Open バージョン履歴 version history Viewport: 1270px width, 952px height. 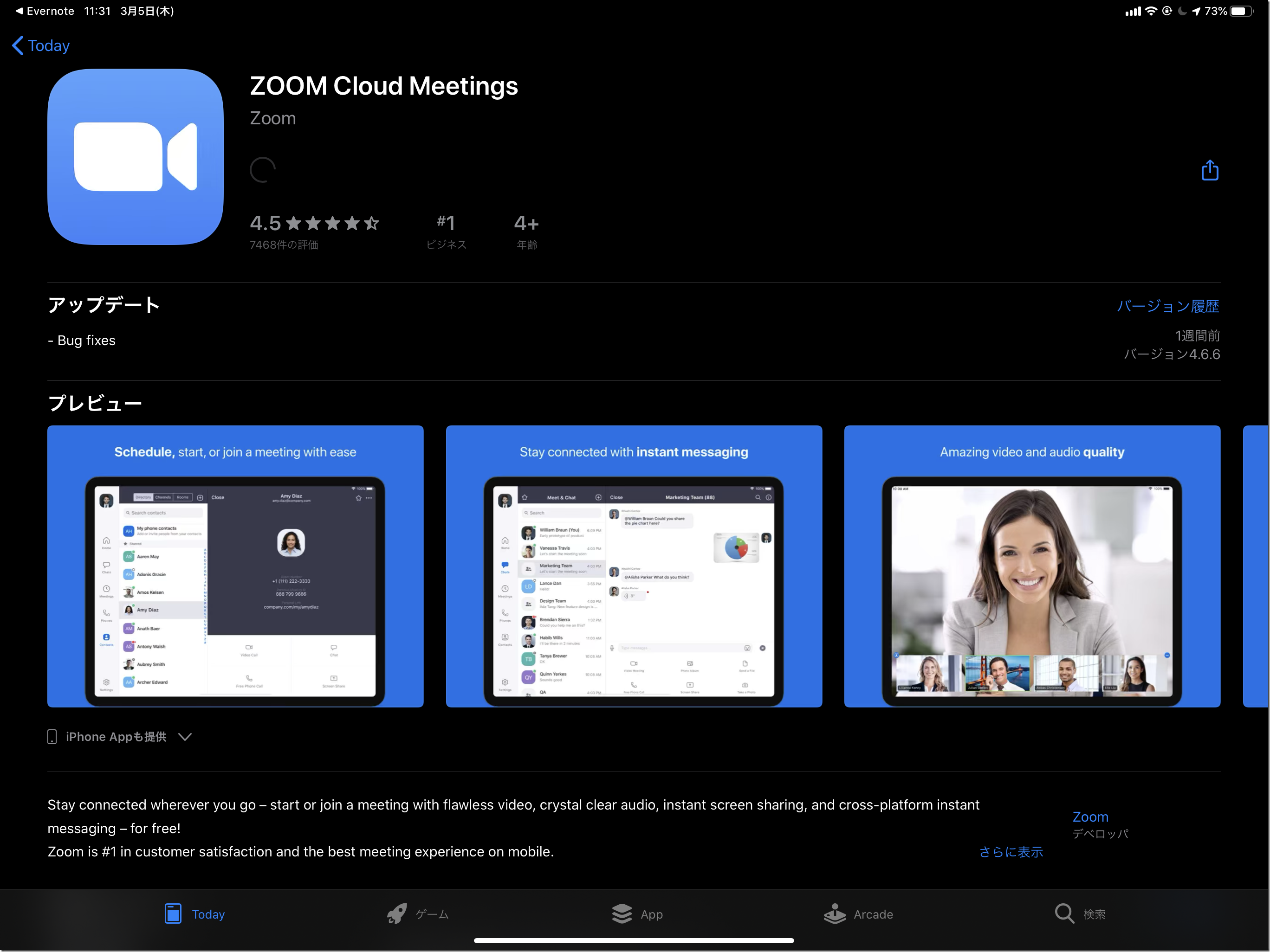[1168, 306]
